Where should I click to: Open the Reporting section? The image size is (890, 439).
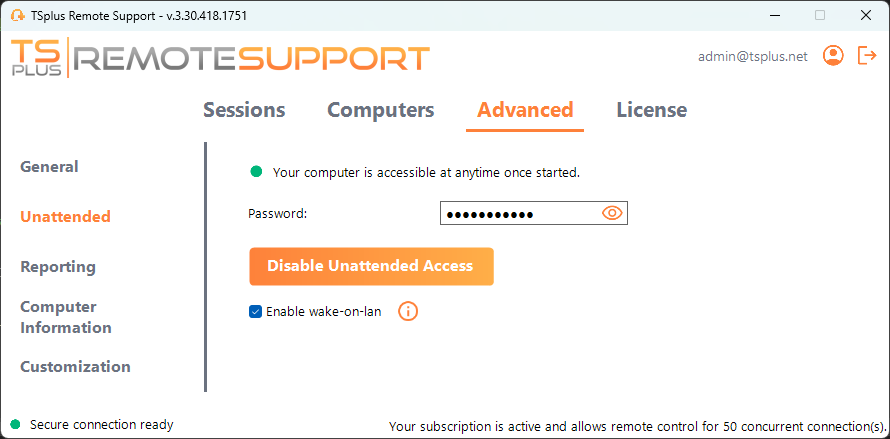[x=58, y=267]
